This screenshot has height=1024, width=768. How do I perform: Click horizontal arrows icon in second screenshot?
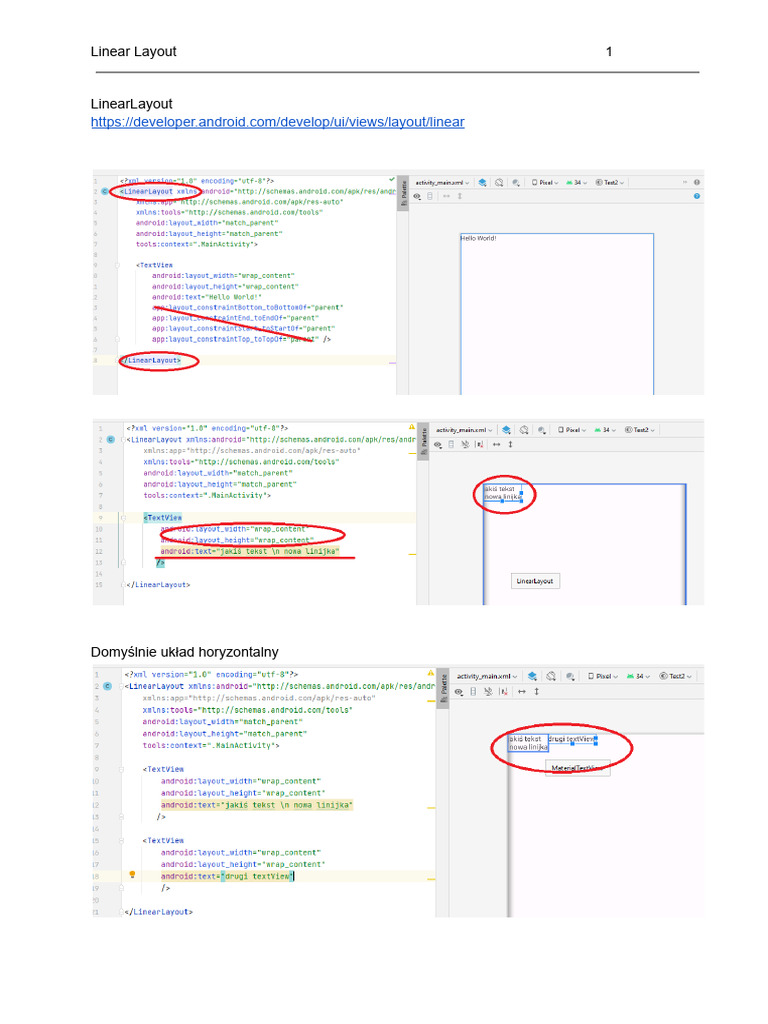coord(496,444)
